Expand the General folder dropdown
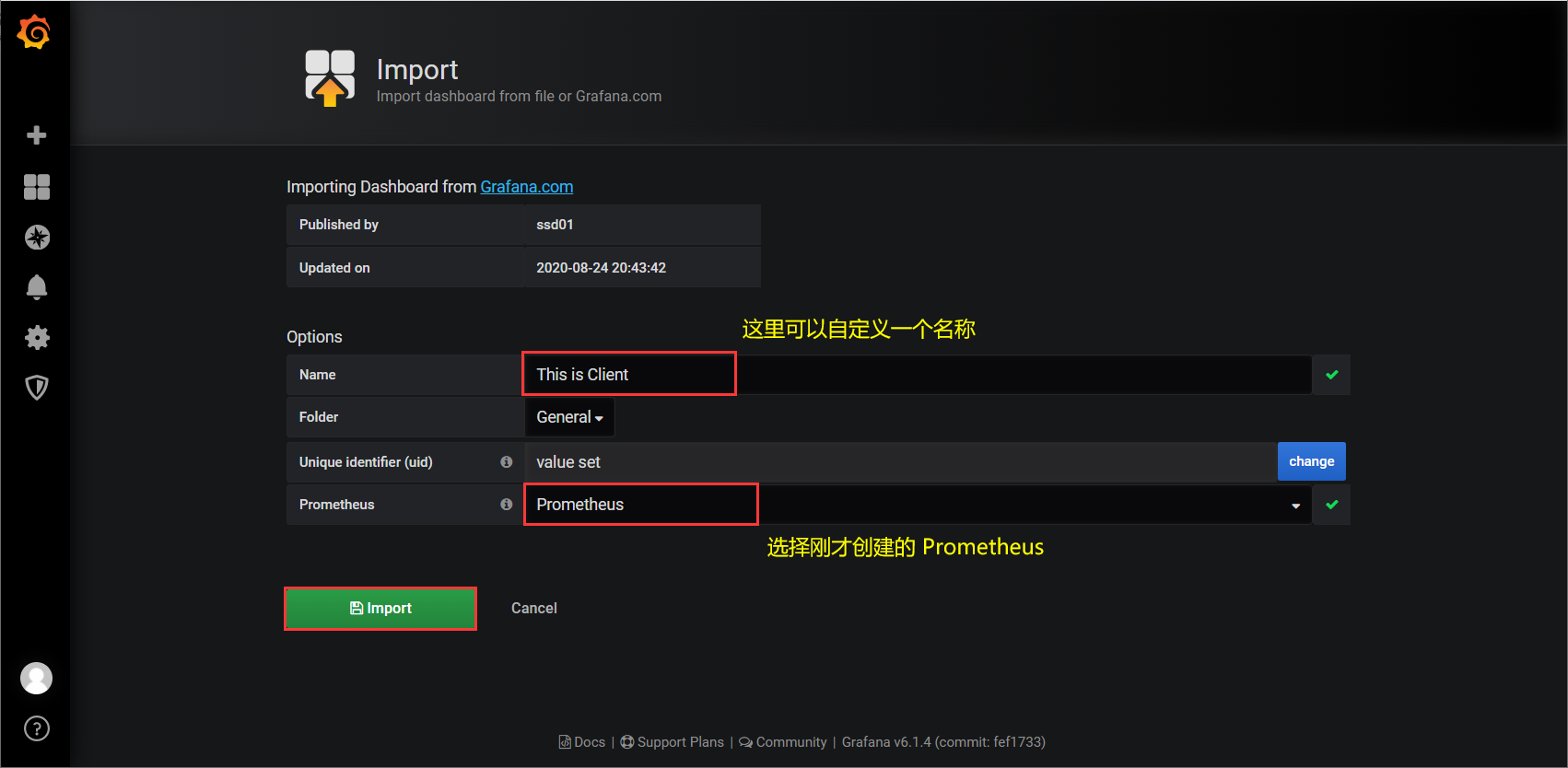 tap(569, 417)
